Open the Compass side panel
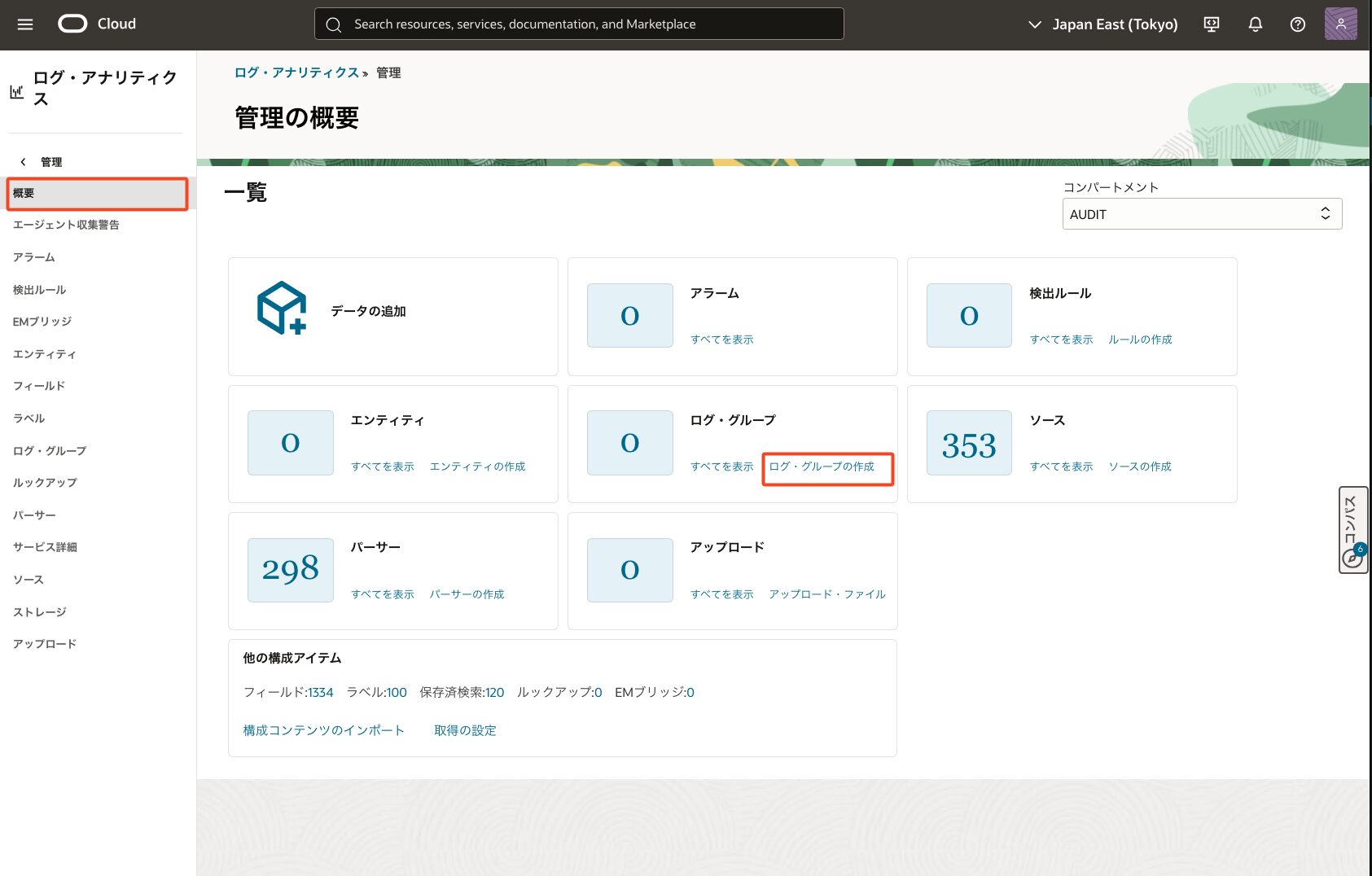This screenshot has width=1372, height=876. point(1352,530)
